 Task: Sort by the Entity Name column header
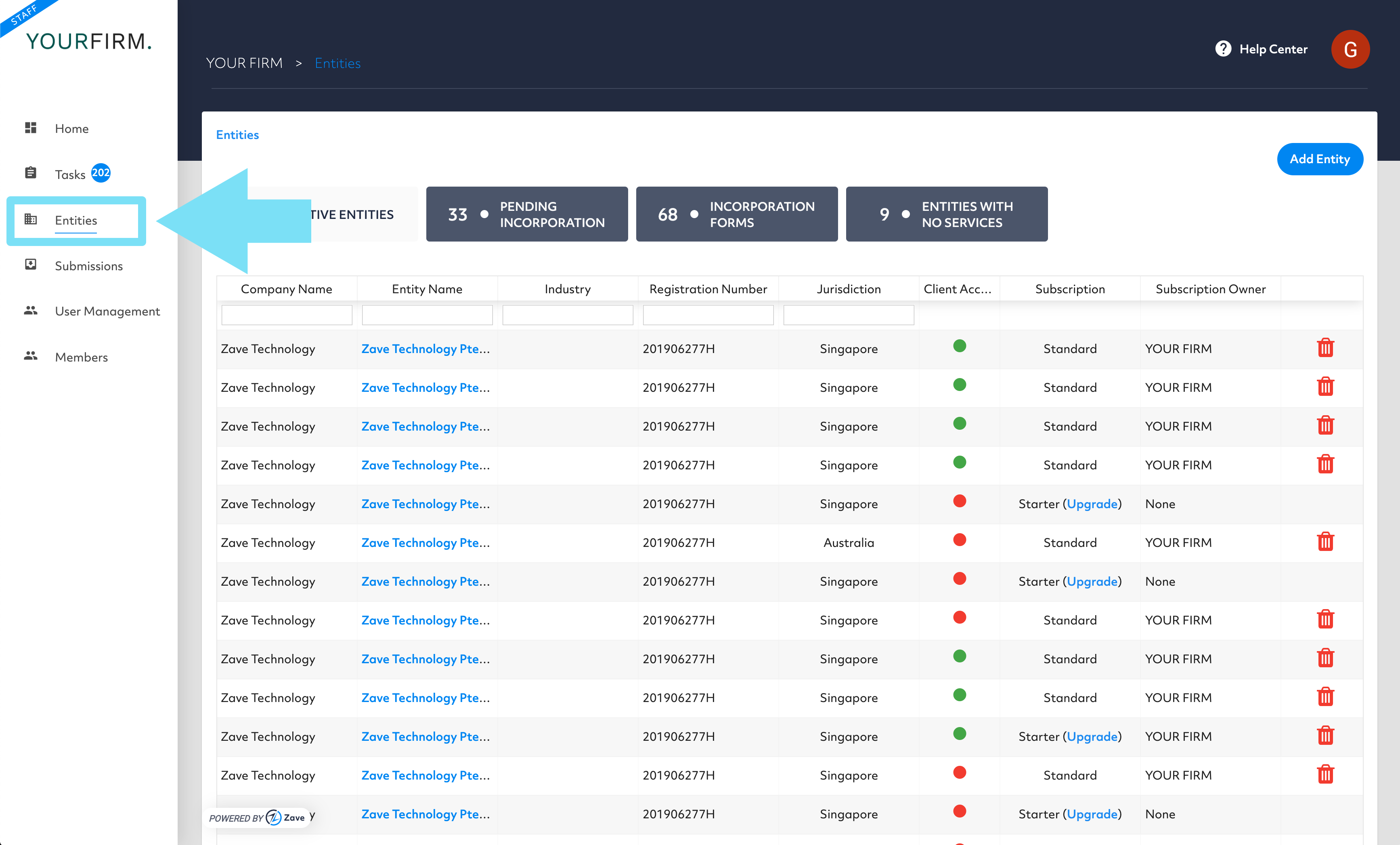coord(427,289)
